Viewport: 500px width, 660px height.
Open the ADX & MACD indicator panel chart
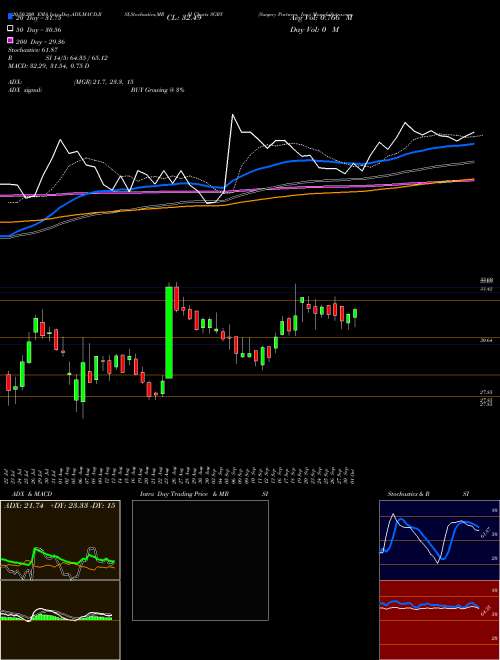pos(60,580)
